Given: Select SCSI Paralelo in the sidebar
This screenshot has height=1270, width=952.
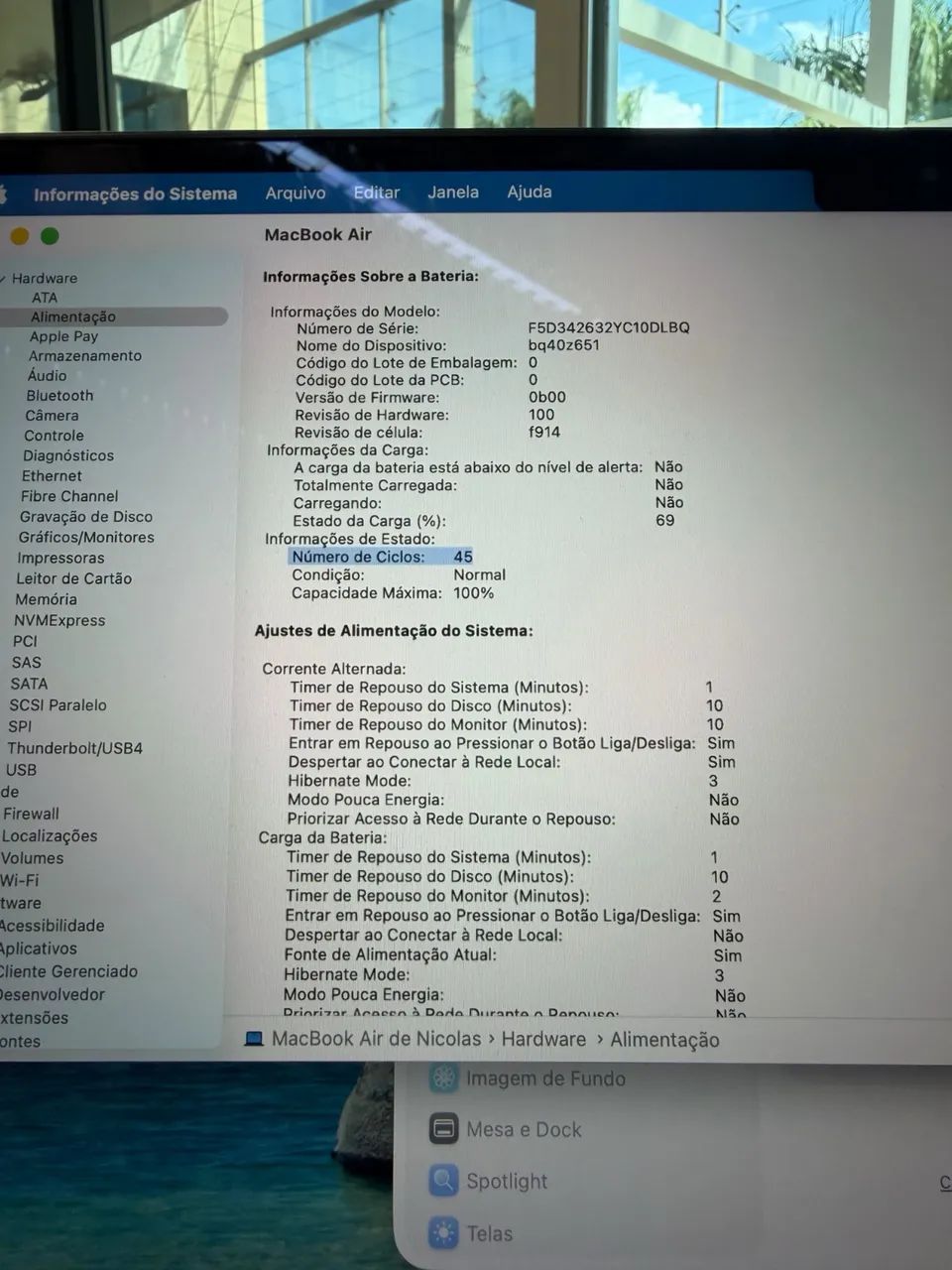Looking at the screenshot, I should click(x=58, y=705).
